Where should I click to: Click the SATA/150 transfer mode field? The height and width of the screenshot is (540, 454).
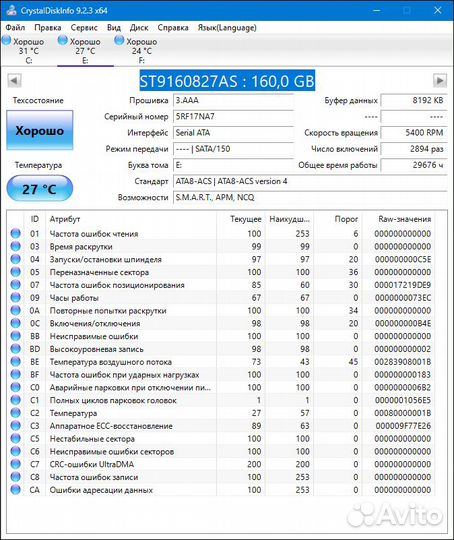pyautogui.click(x=233, y=149)
